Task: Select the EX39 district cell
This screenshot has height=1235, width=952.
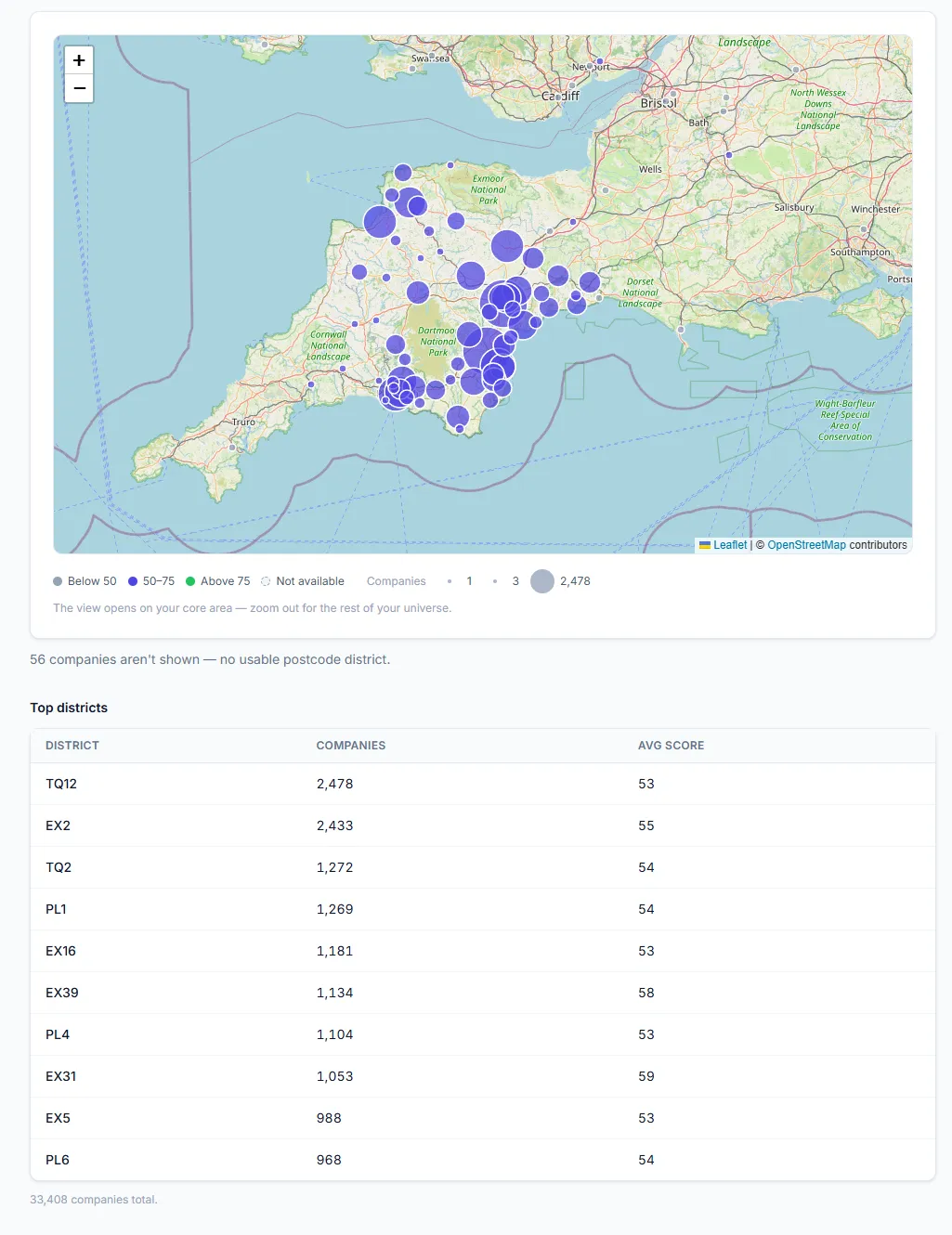Action: pos(62,993)
